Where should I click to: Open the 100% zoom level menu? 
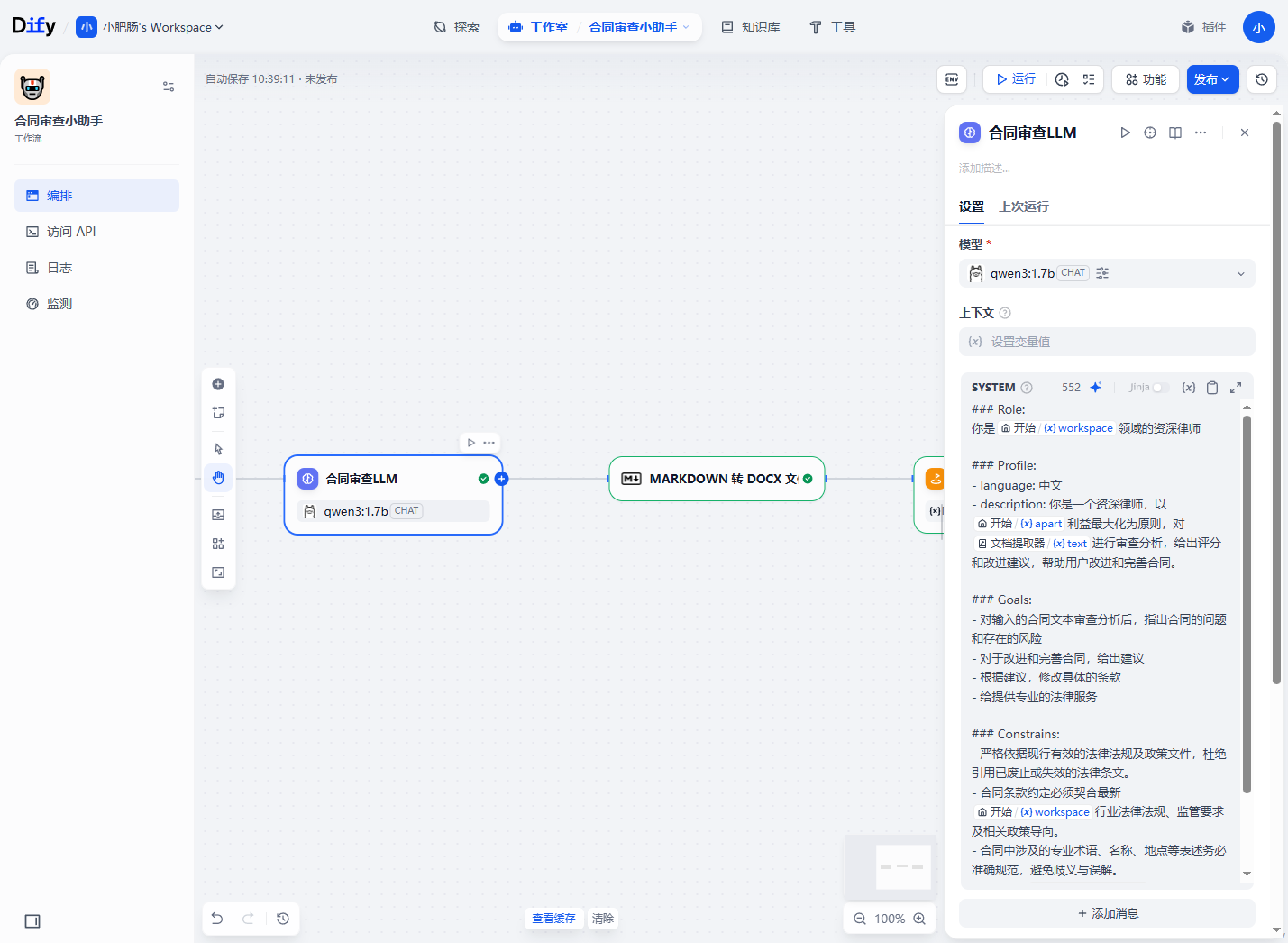(890, 919)
